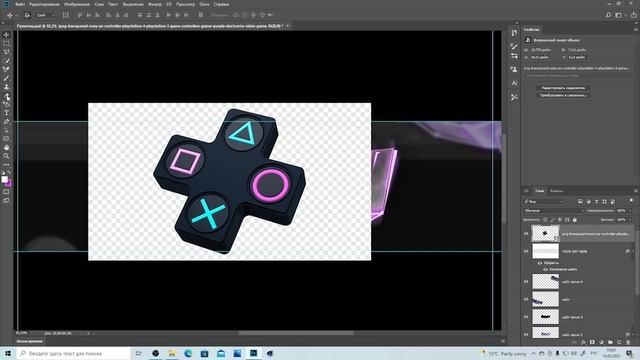The width and height of the screenshot is (640, 360).
Task: Hide the "шейп копия 3" layer
Action: coord(526,317)
